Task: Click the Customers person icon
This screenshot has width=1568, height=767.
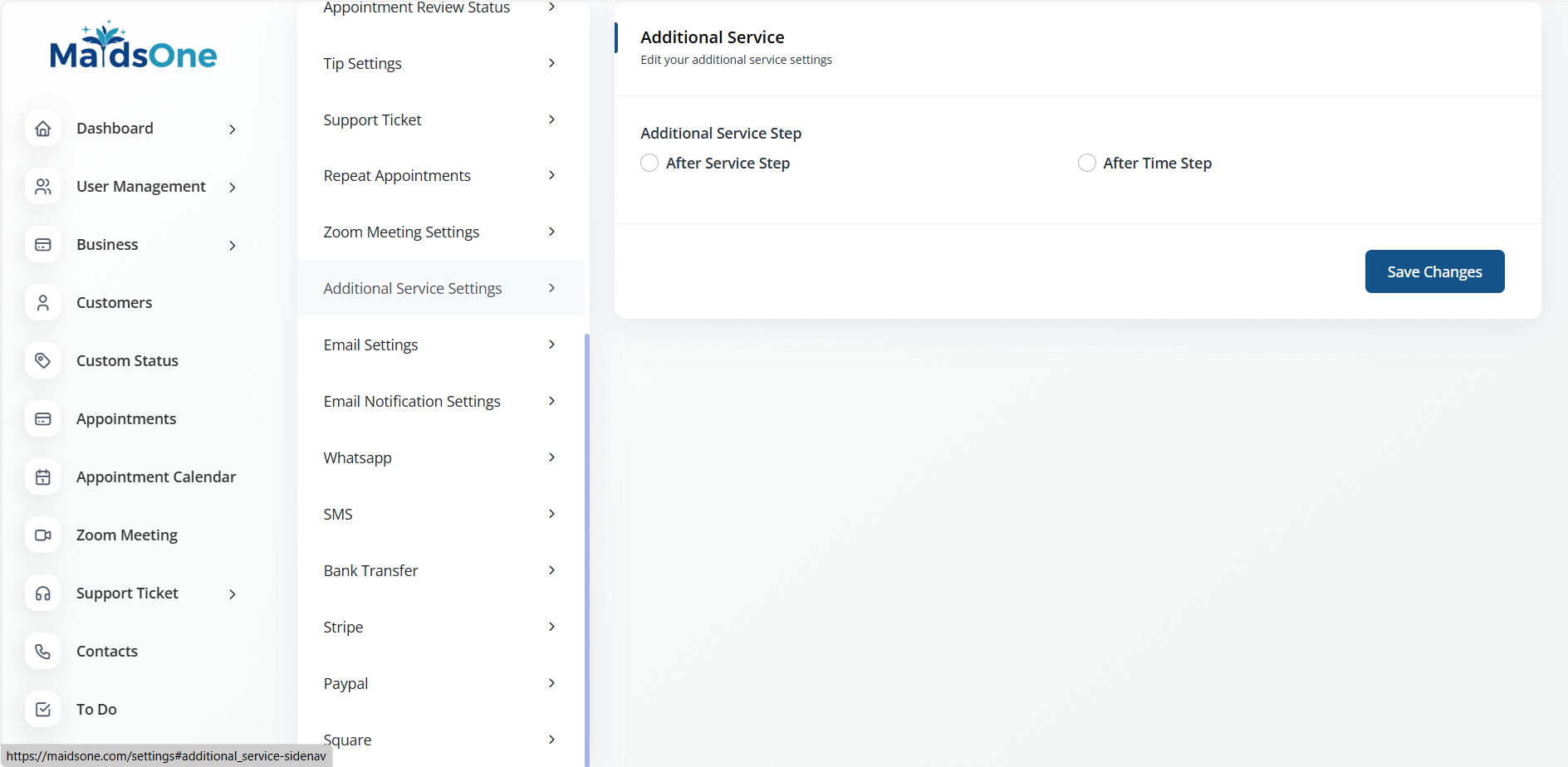Action: (43, 303)
